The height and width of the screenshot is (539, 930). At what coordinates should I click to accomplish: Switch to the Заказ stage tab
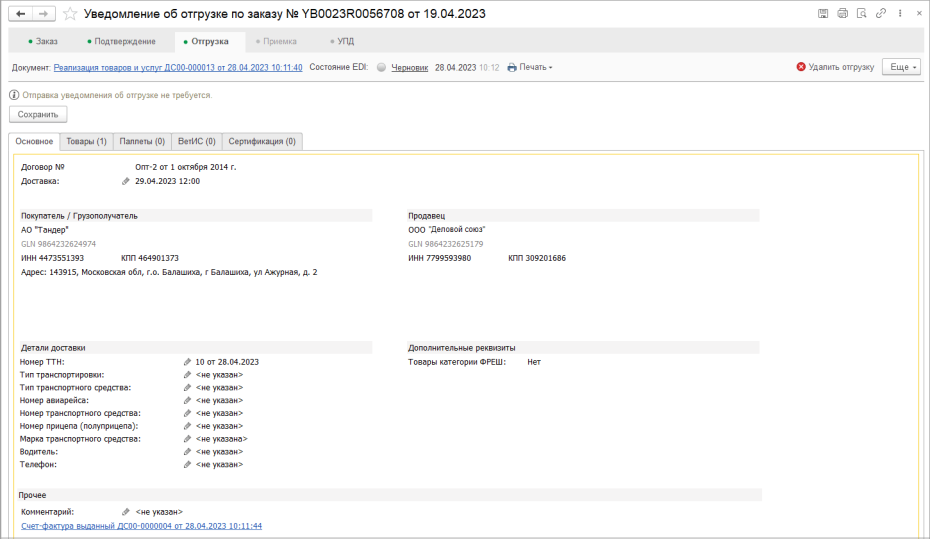(43, 42)
